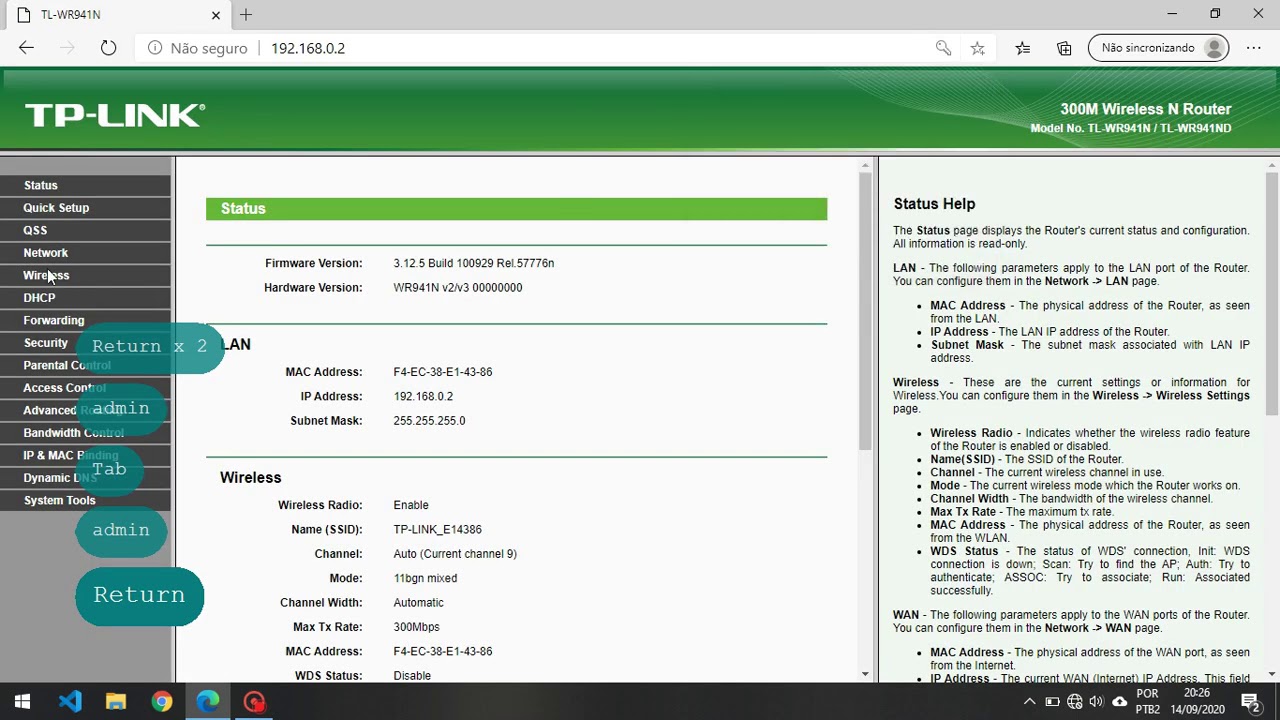The image size is (1280, 720).
Task: Open the red recorder app on taskbar
Action: tap(255, 701)
